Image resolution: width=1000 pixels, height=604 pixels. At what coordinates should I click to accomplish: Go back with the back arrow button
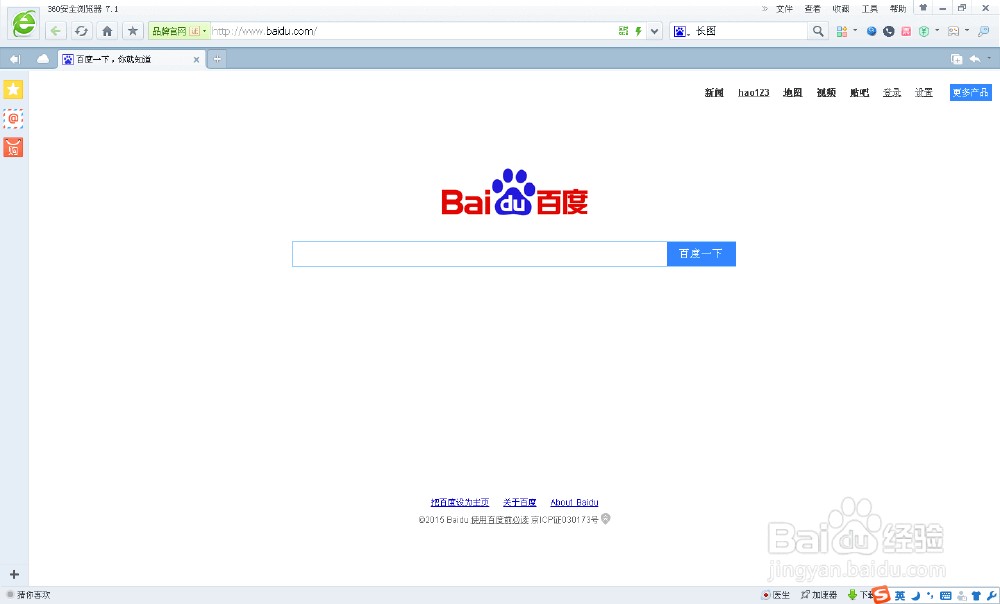55,31
